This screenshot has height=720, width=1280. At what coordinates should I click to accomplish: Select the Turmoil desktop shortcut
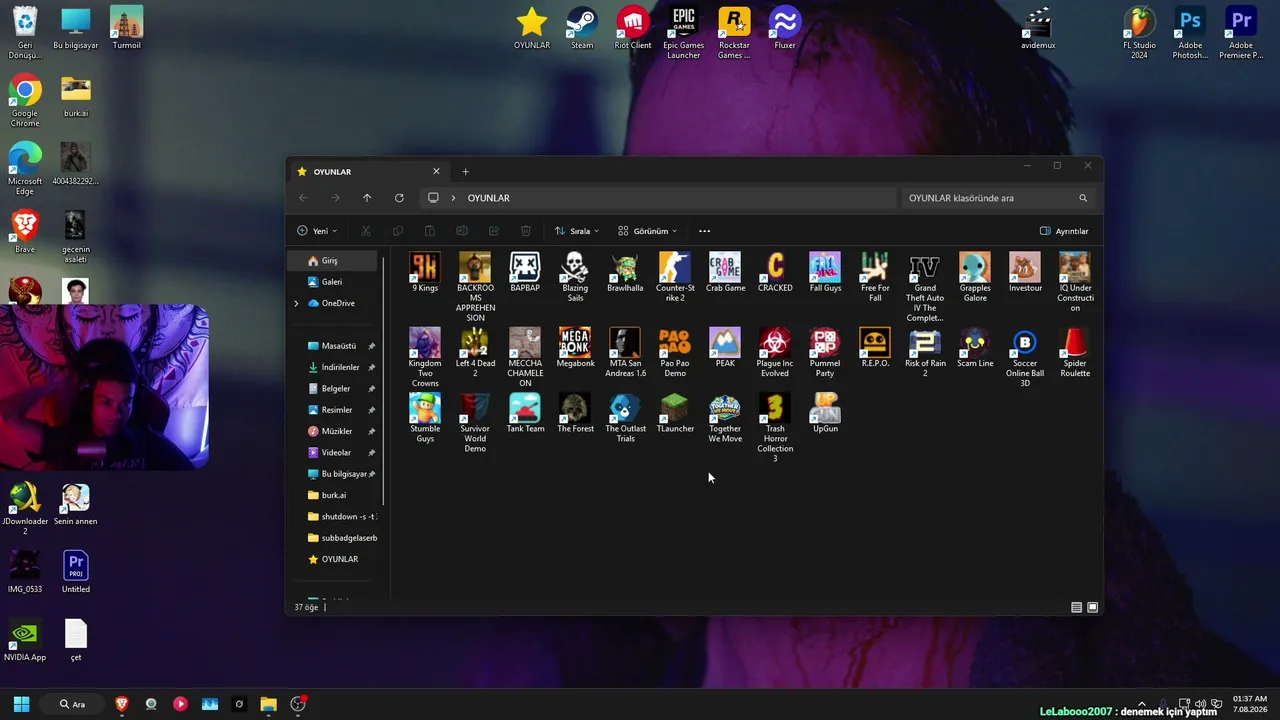point(126,28)
